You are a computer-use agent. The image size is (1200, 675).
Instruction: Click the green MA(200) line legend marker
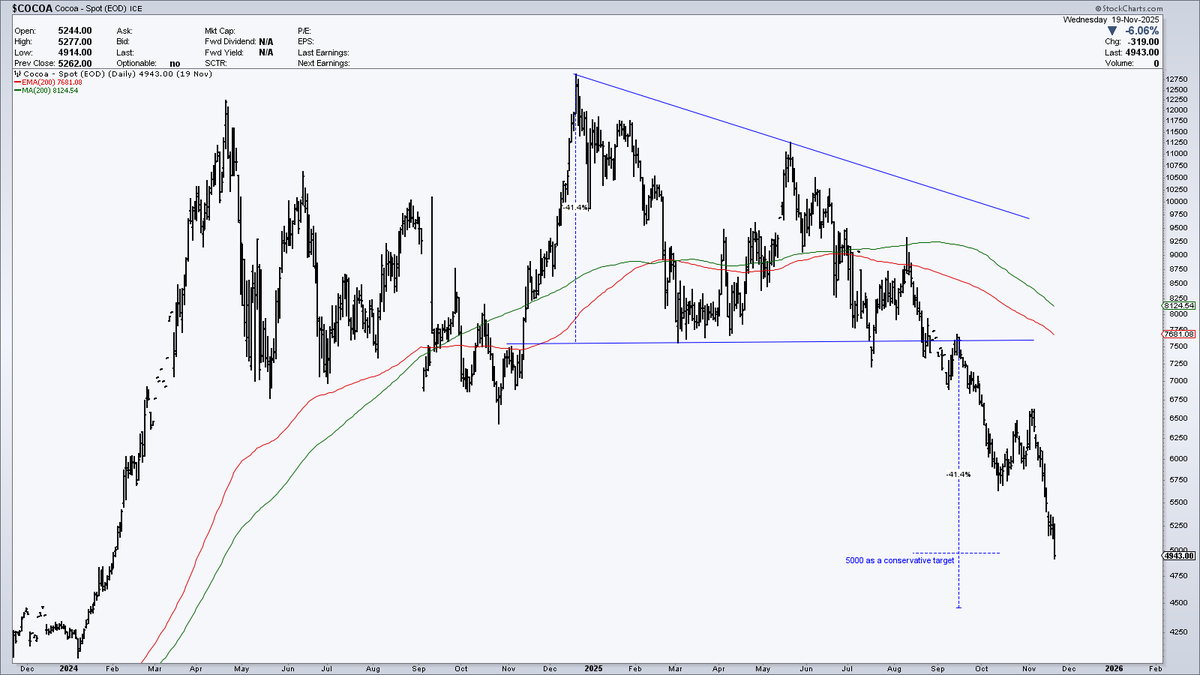click(17, 90)
